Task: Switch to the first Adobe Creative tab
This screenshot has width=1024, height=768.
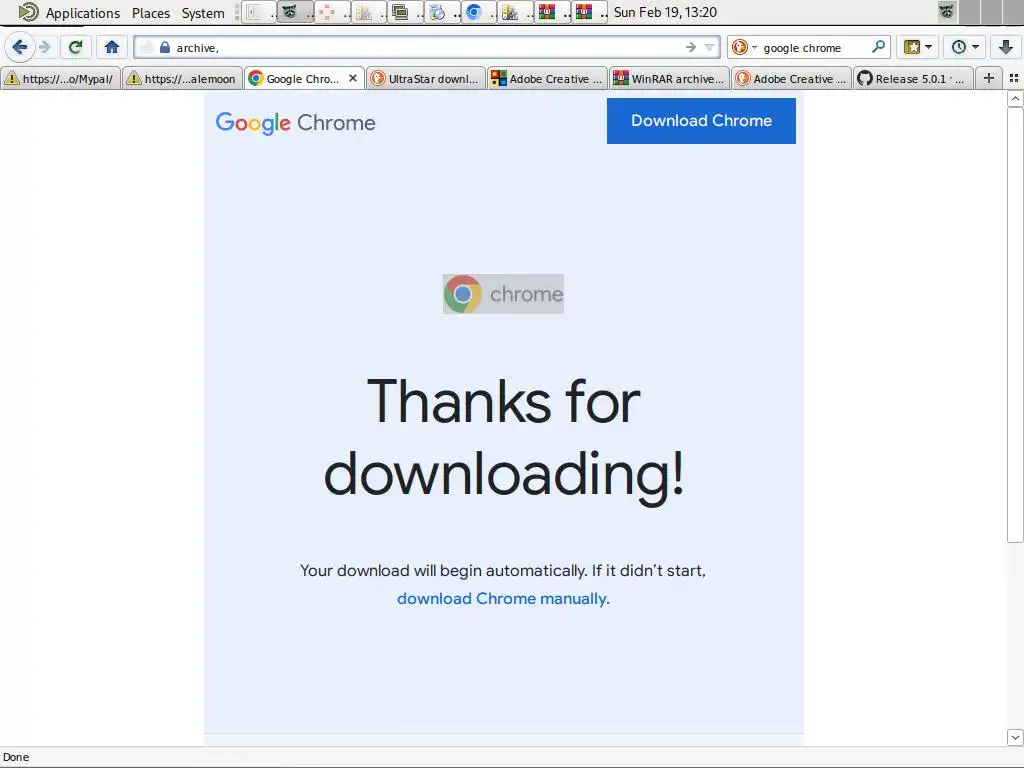Action: tap(547, 78)
